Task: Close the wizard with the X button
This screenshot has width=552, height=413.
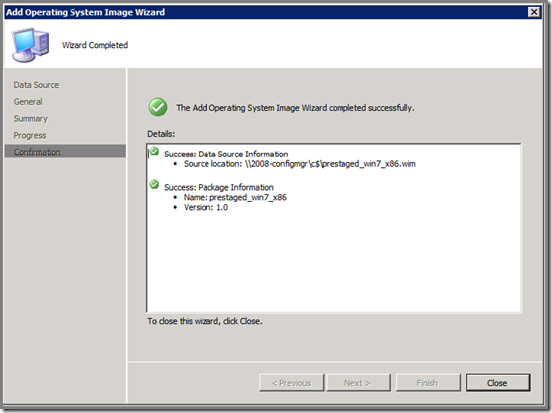Action: click(534, 12)
